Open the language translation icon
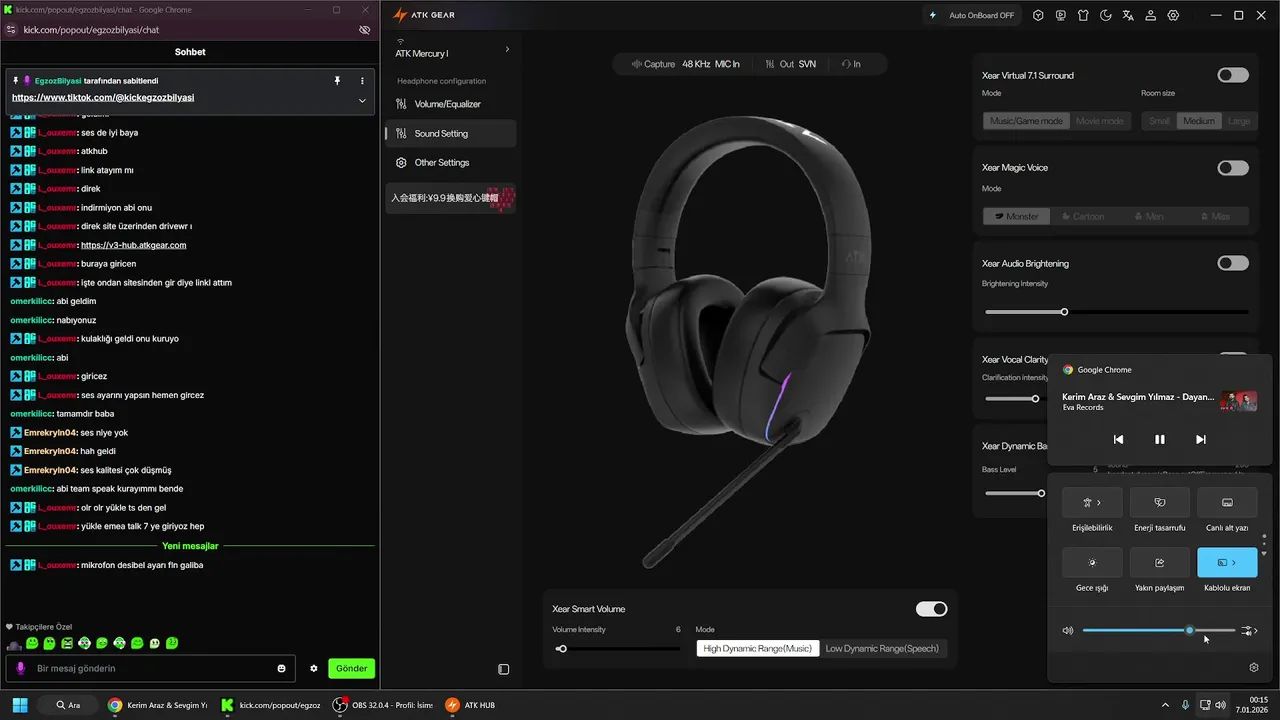Viewport: 1280px width, 720px height. [1128, 15]
